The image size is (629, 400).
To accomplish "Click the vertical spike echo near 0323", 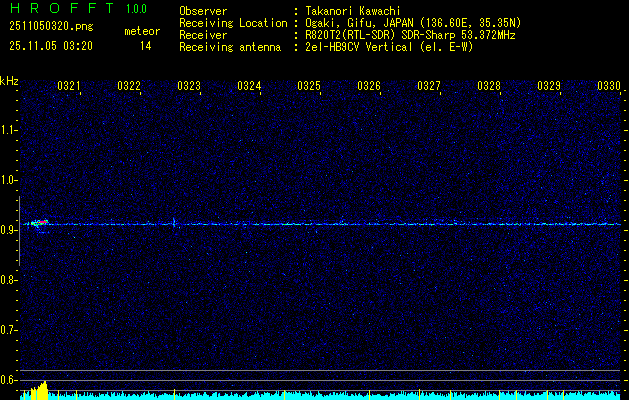I will [174, 223].
